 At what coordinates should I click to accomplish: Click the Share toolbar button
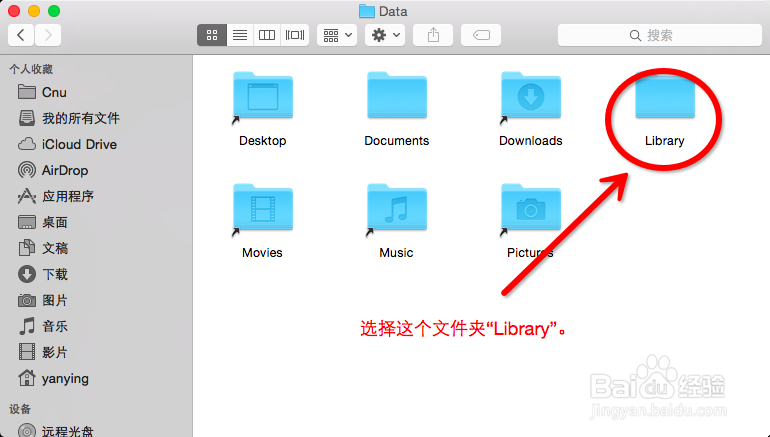pyautogui.click(x=433, y=35)
